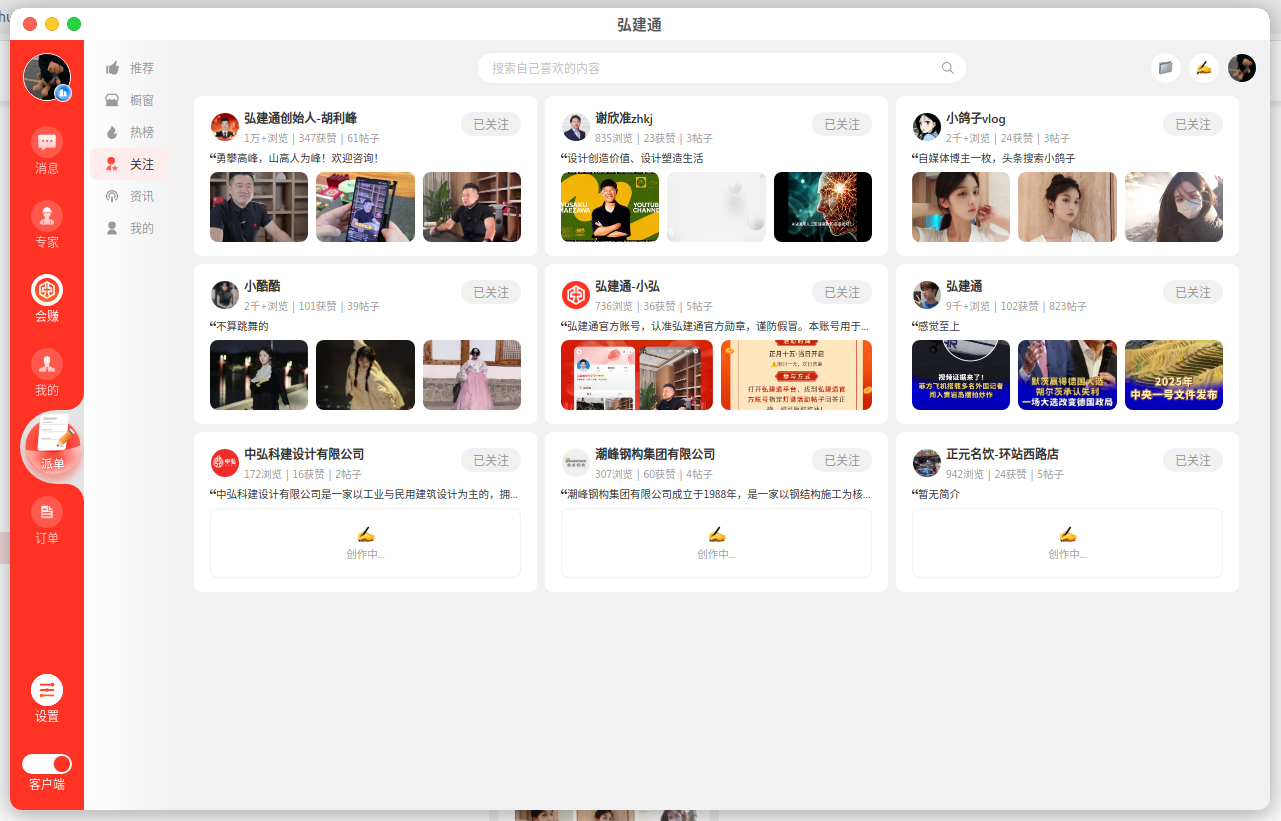1281x821 pixels.
Task: Toggle the 客户端 switch
Action: pyautogui.click(x=47, y=763)
